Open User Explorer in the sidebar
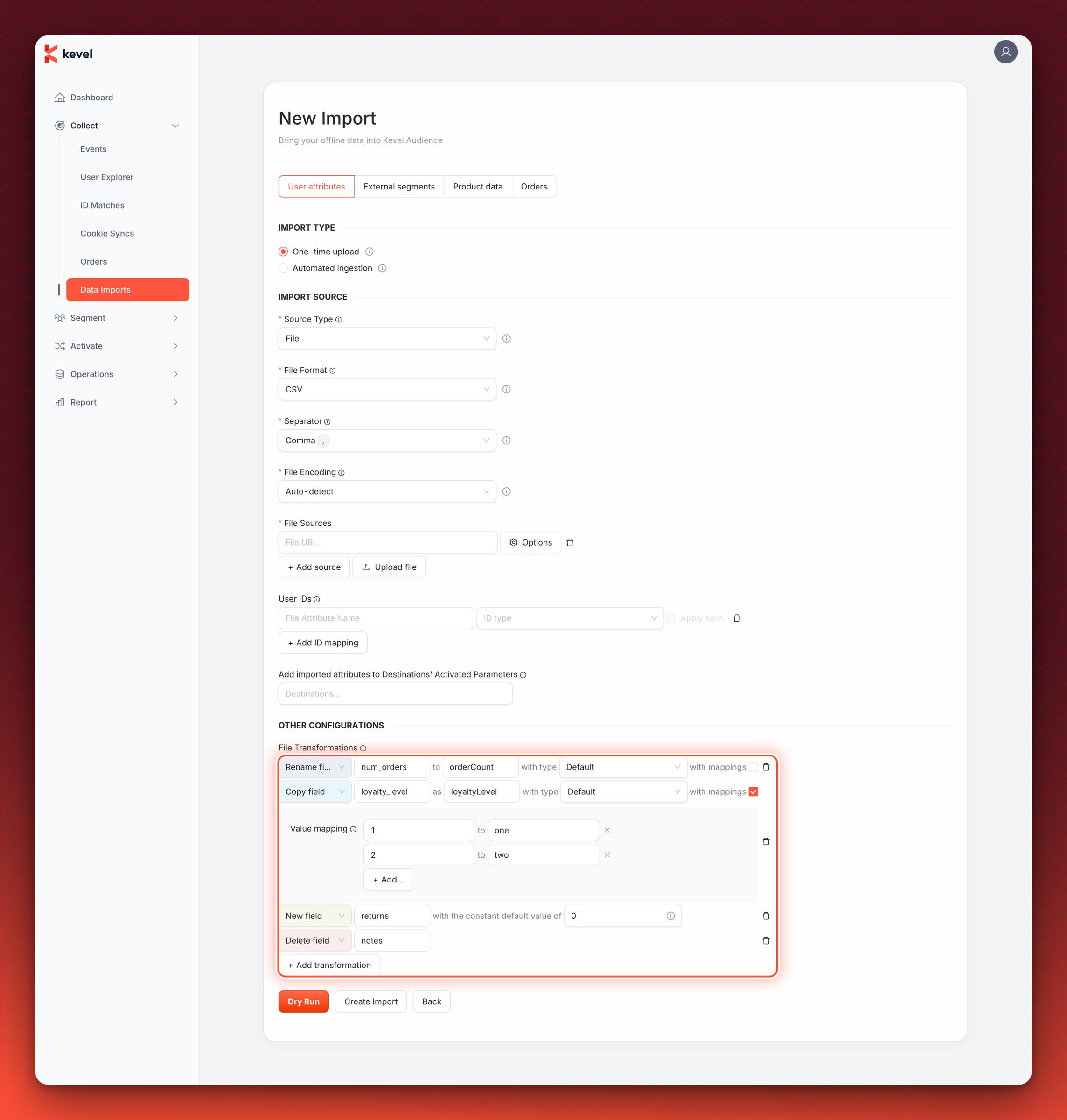This screenshot has width=1067, height=1120. (x=107, y=177)
